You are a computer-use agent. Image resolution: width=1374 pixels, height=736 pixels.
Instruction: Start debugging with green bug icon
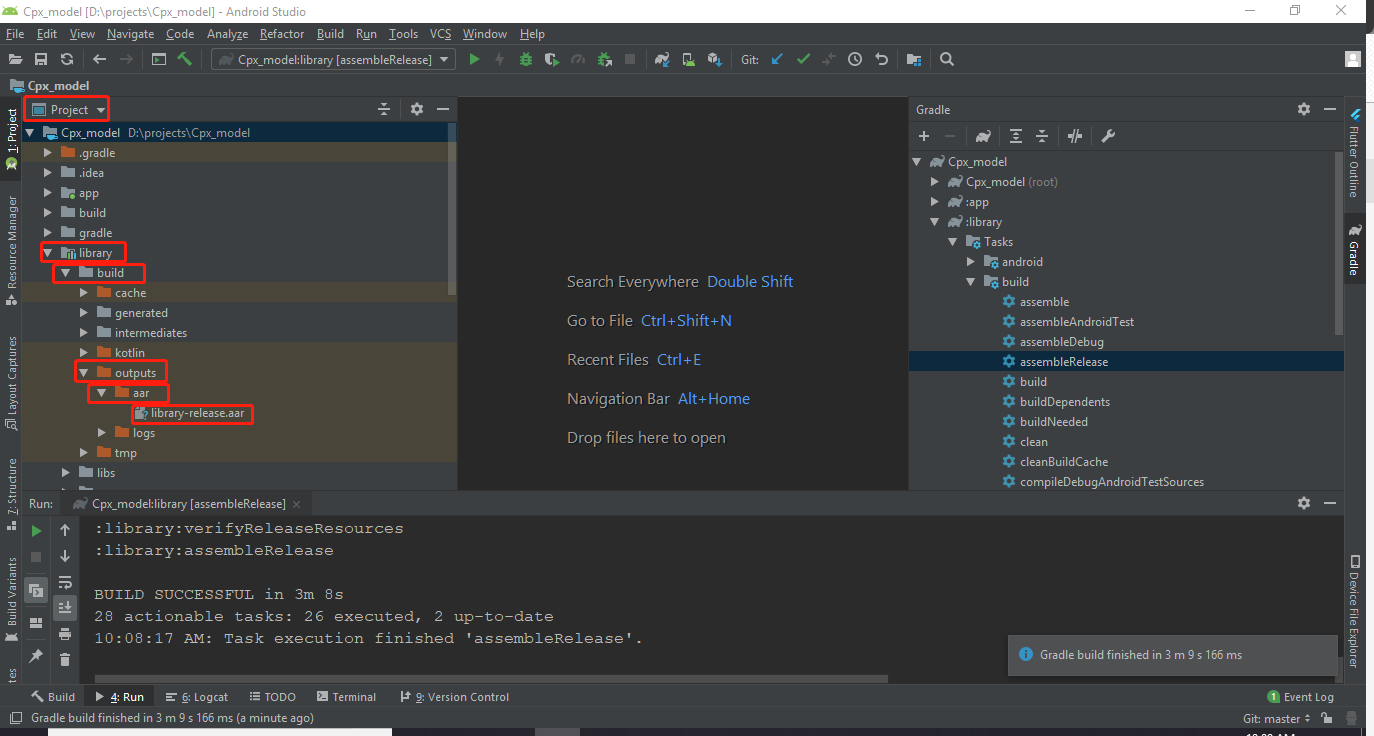pos(526,59)
